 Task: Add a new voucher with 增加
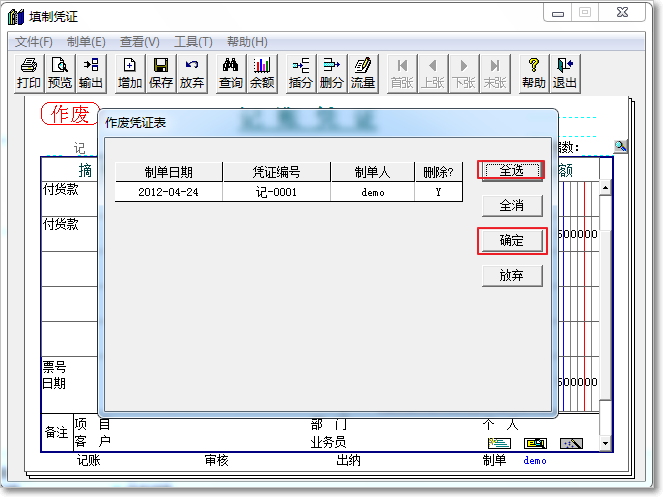(x=129, y=73)
